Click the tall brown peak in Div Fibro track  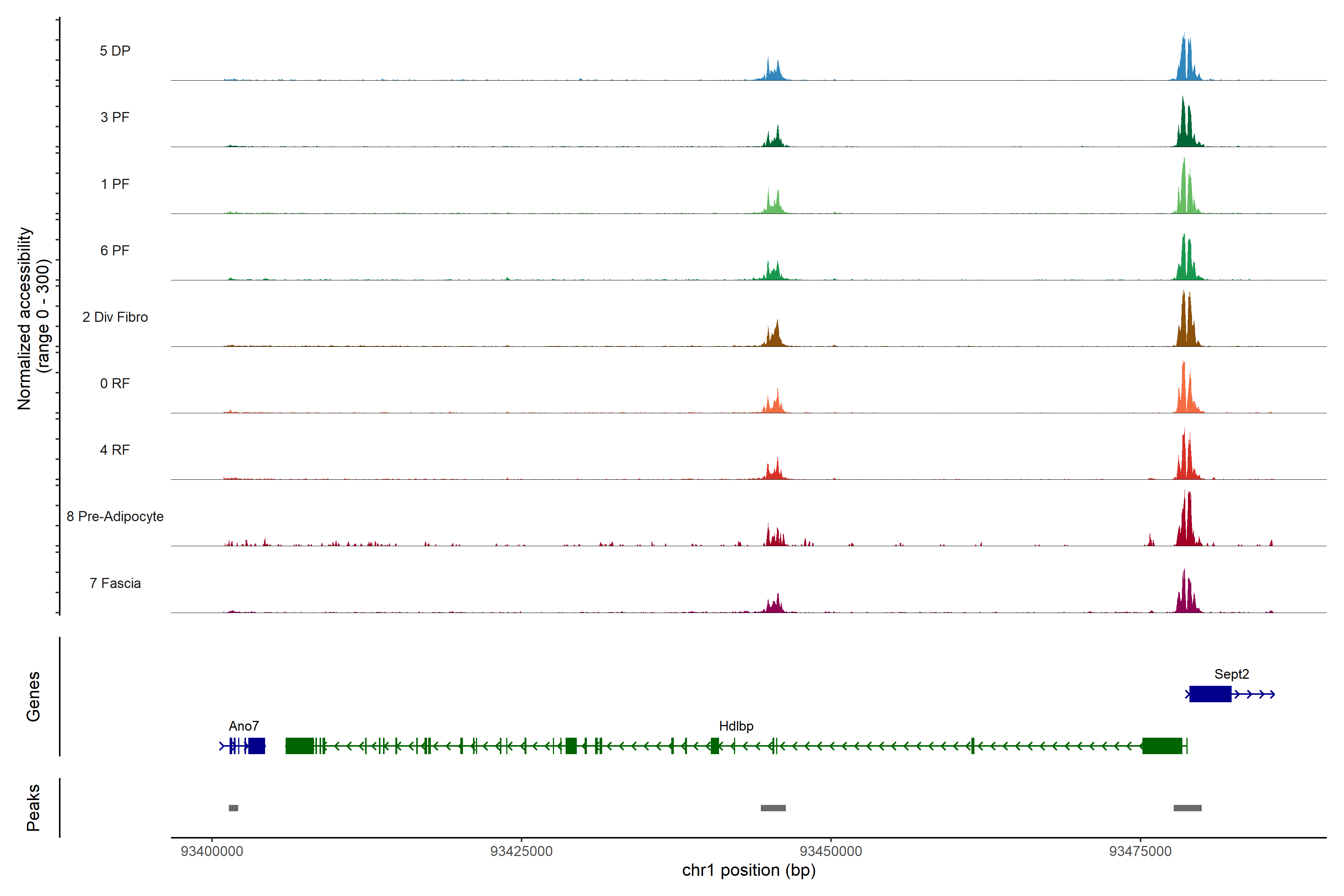pos(1185,323)
